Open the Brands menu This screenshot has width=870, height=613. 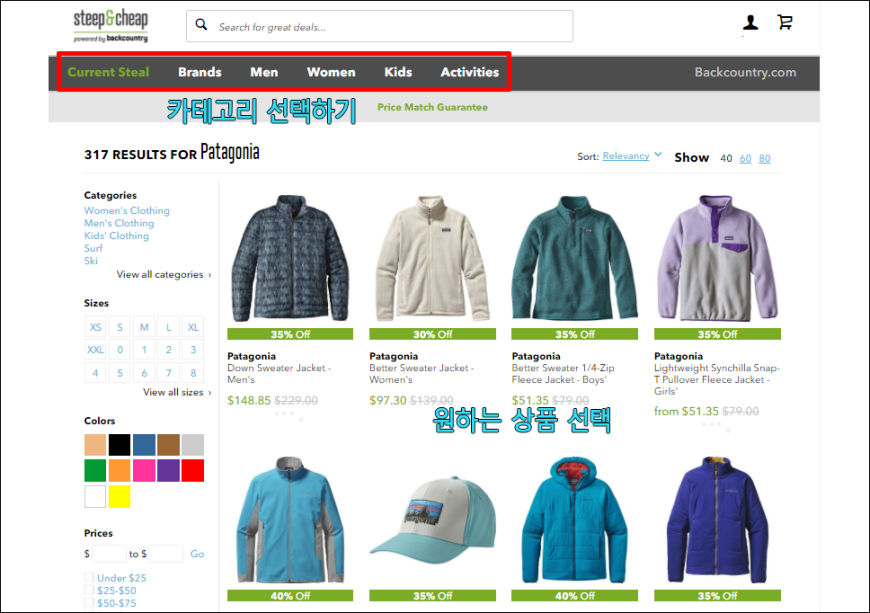coord(200,72)
